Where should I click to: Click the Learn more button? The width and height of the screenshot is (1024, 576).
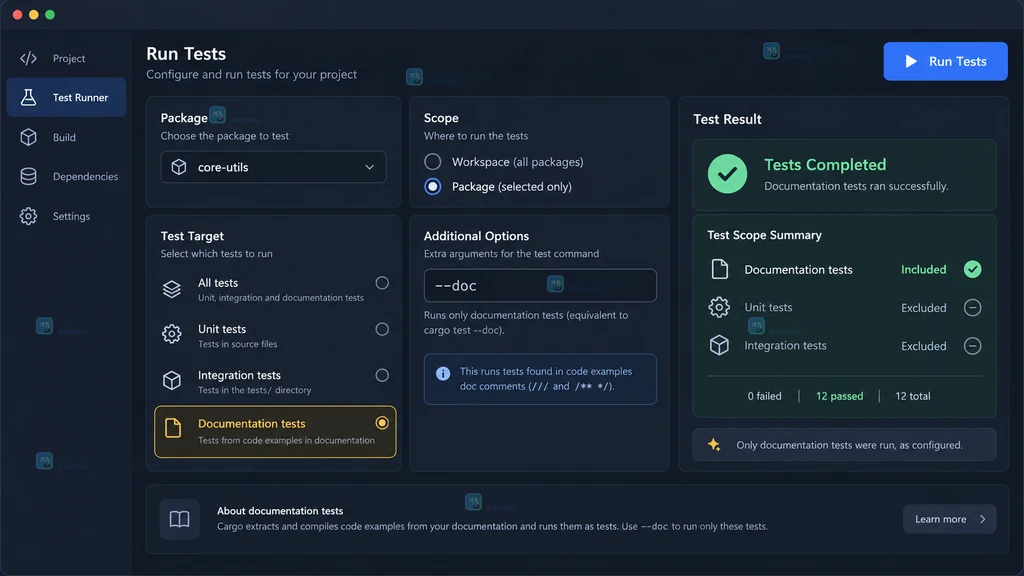pos(950,519)
